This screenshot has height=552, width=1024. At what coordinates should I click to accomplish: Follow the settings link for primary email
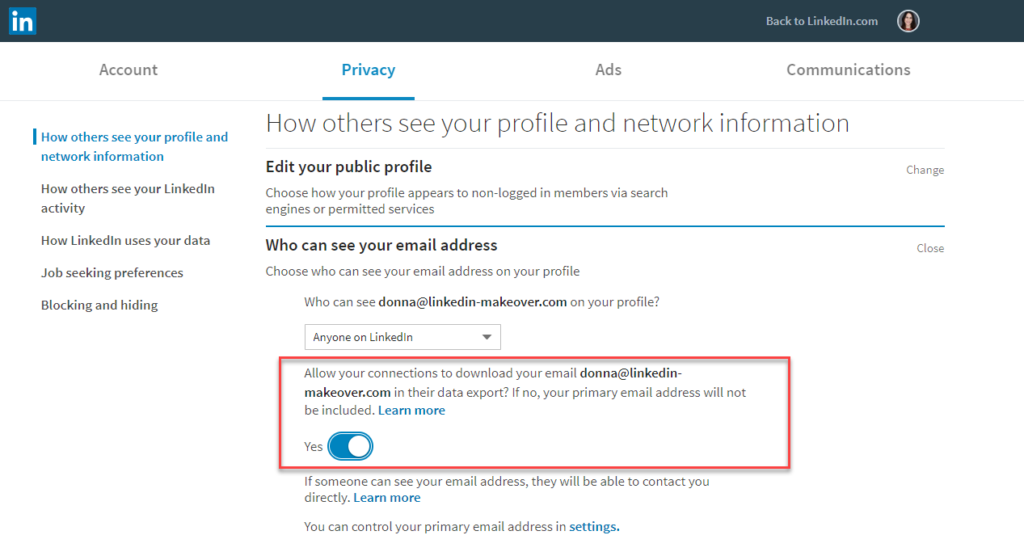pos(594,526)
